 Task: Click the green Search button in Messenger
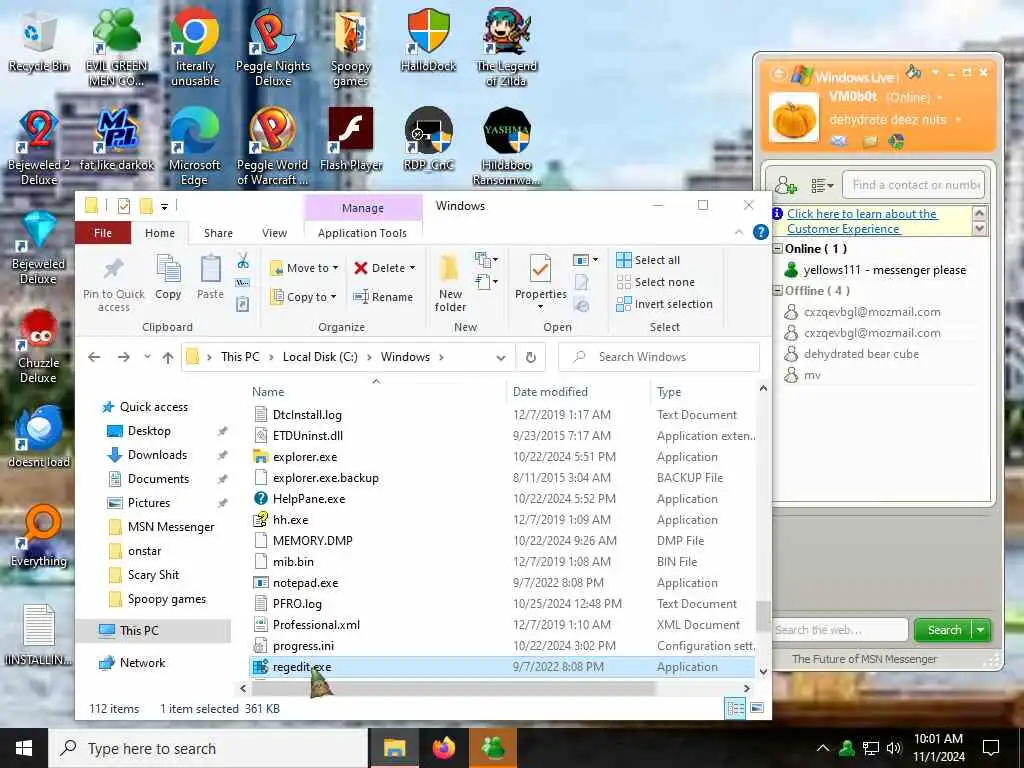[x=944, y=630]
